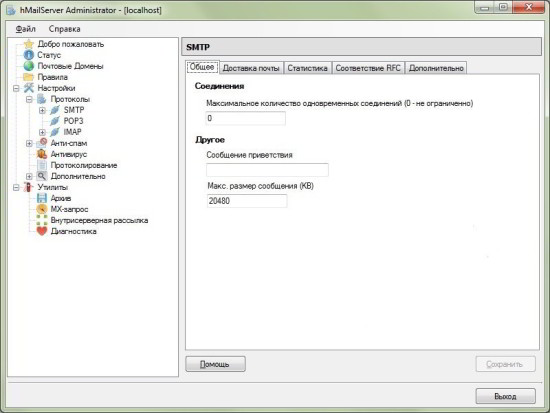Select Добро пожаловать in the tree

point(71,44)
